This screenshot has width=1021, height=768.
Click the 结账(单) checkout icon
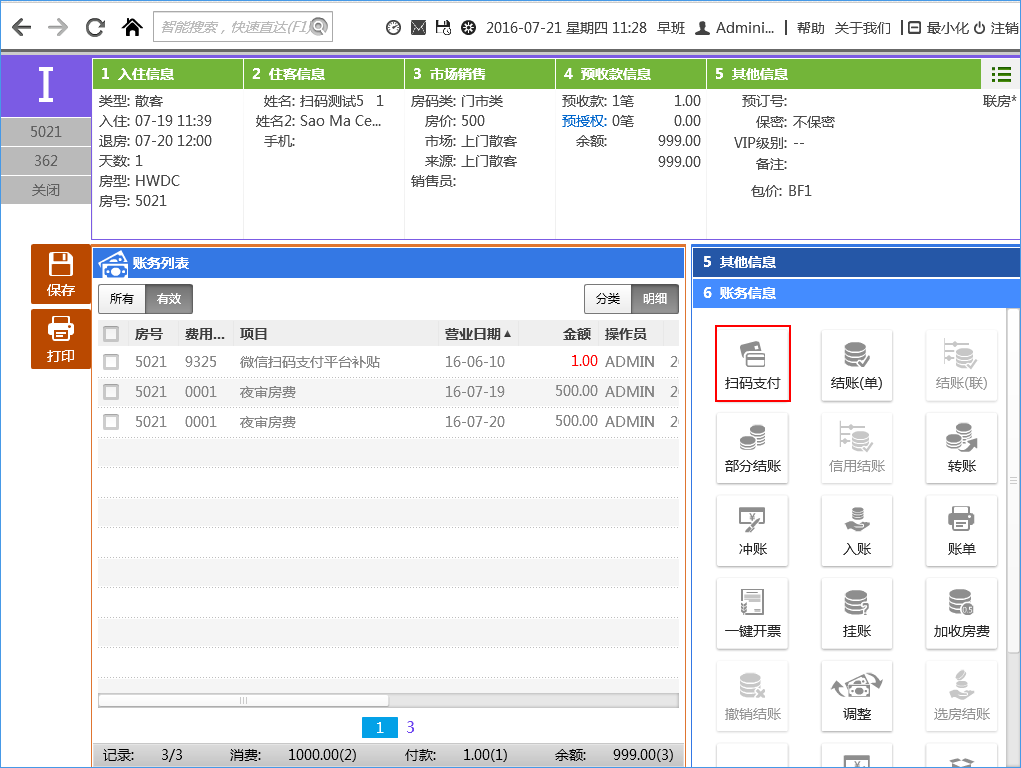(x=857, y=365)
